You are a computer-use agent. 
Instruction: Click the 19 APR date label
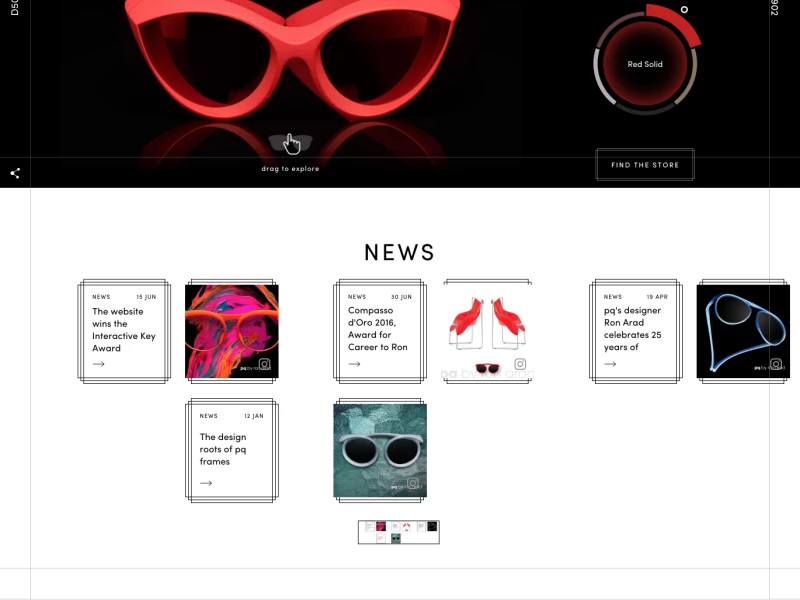click(657, 297)
